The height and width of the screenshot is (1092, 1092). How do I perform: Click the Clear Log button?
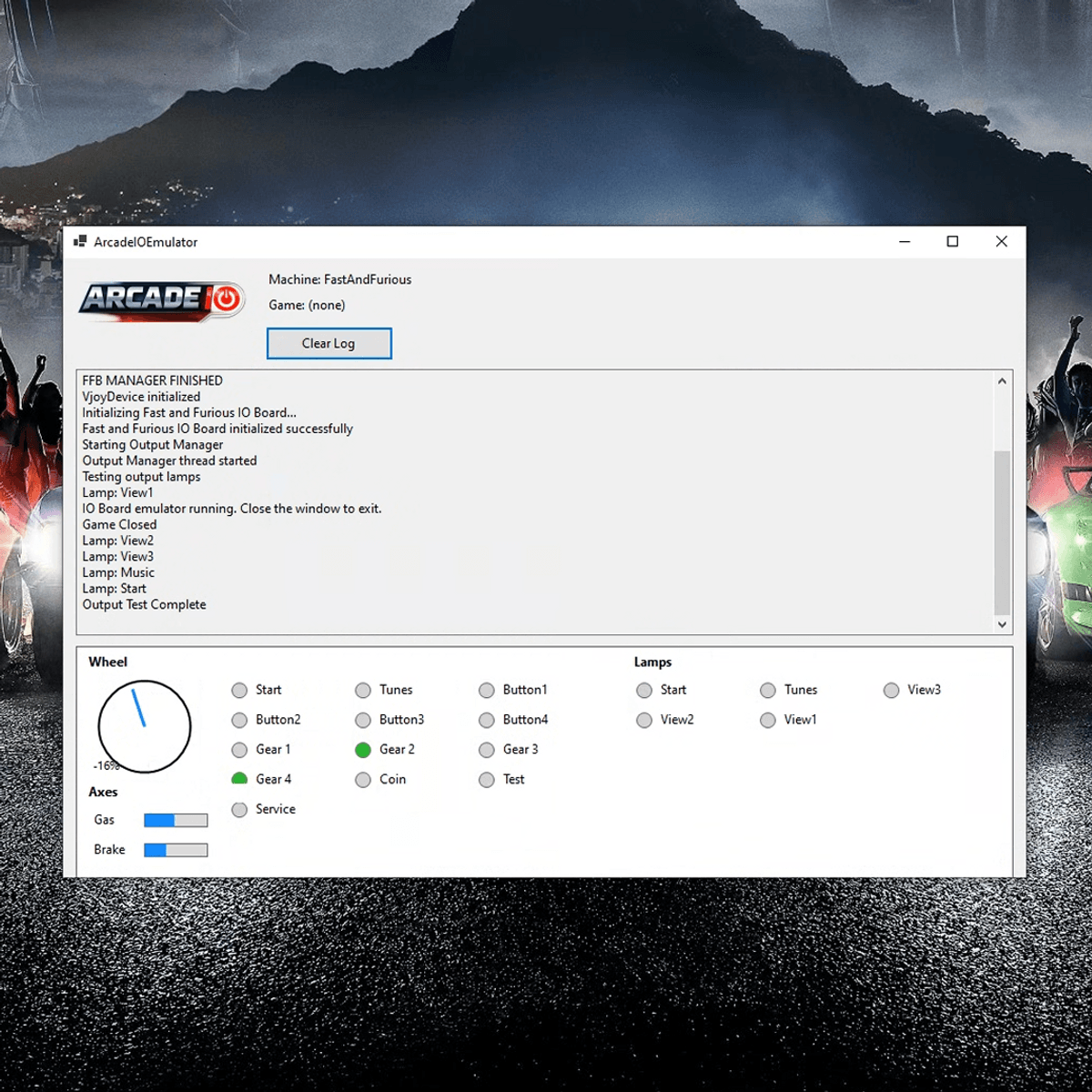click(329, 344)
